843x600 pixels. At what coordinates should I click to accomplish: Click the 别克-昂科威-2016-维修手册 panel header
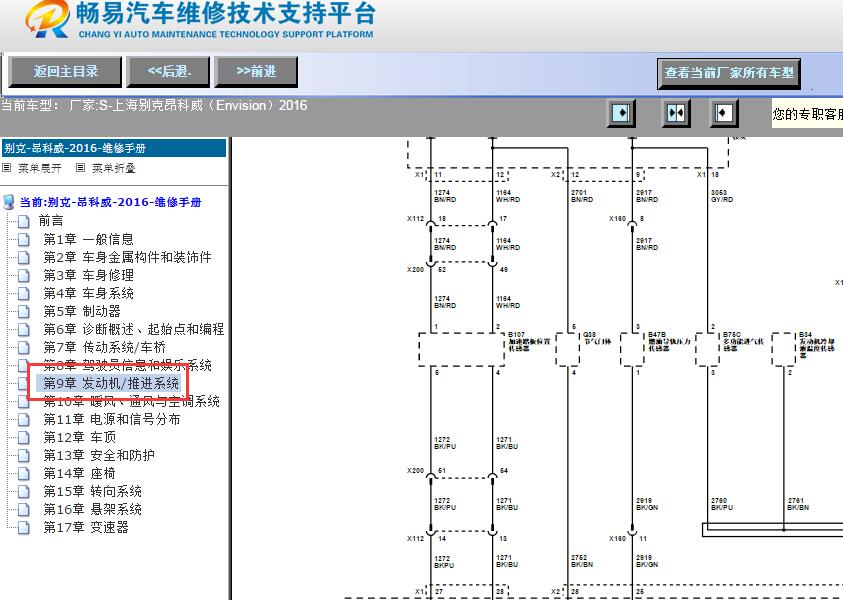tap(113, 148)
